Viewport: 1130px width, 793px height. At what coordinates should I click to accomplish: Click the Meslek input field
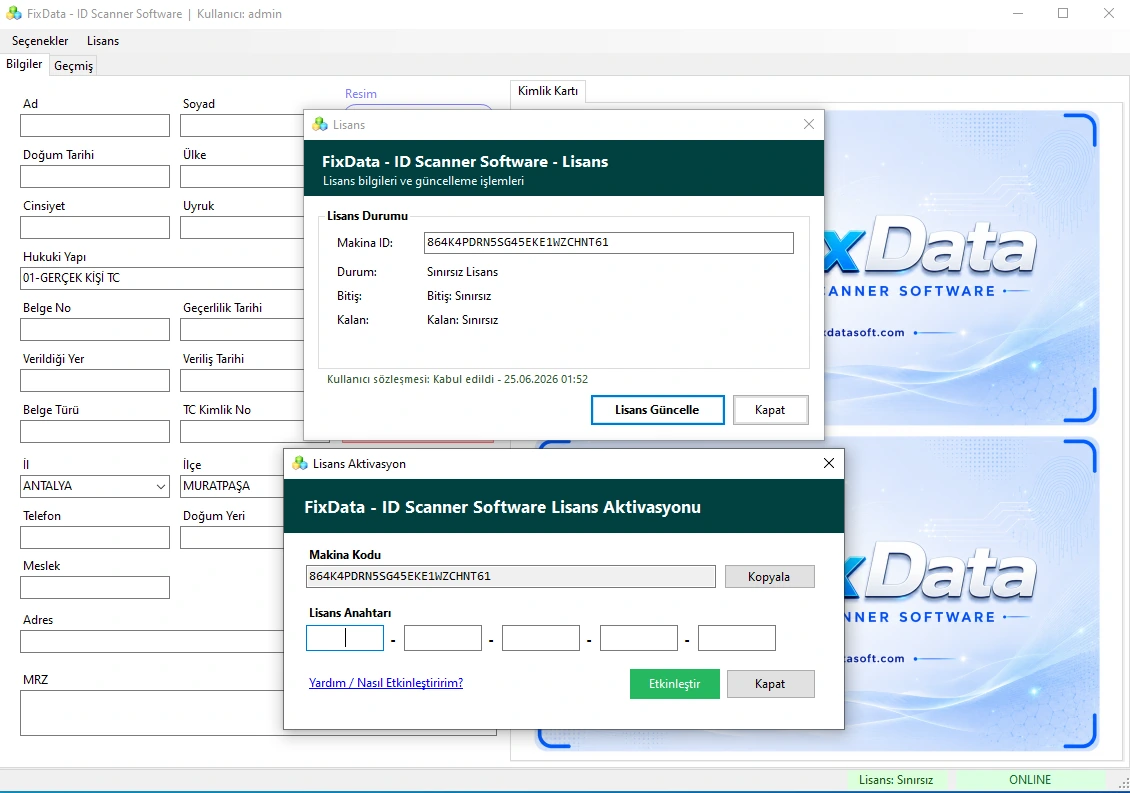[x=95, y=588]
